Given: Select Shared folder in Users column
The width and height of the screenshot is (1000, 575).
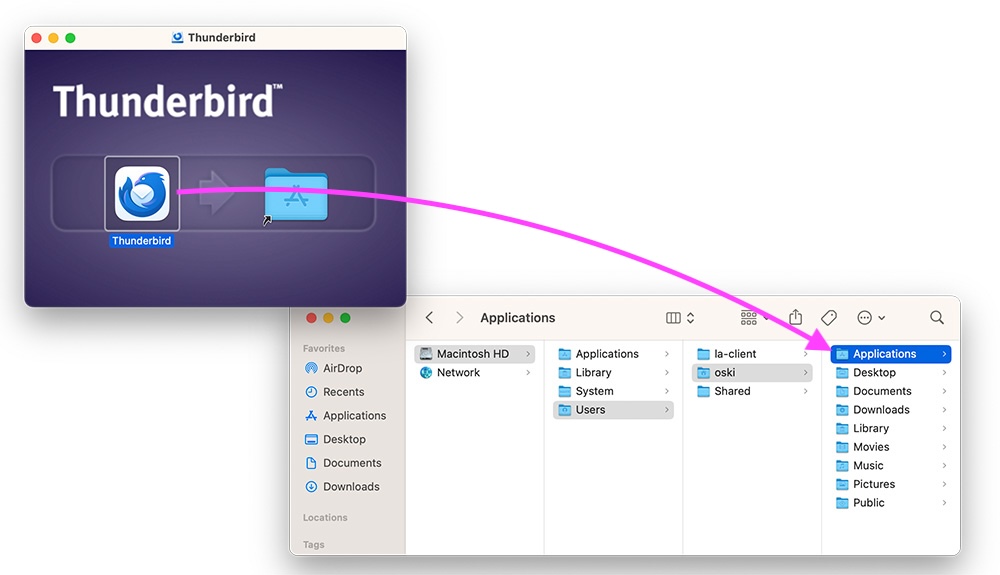Looking at the screenshot, I should click(x=753, y=391).
